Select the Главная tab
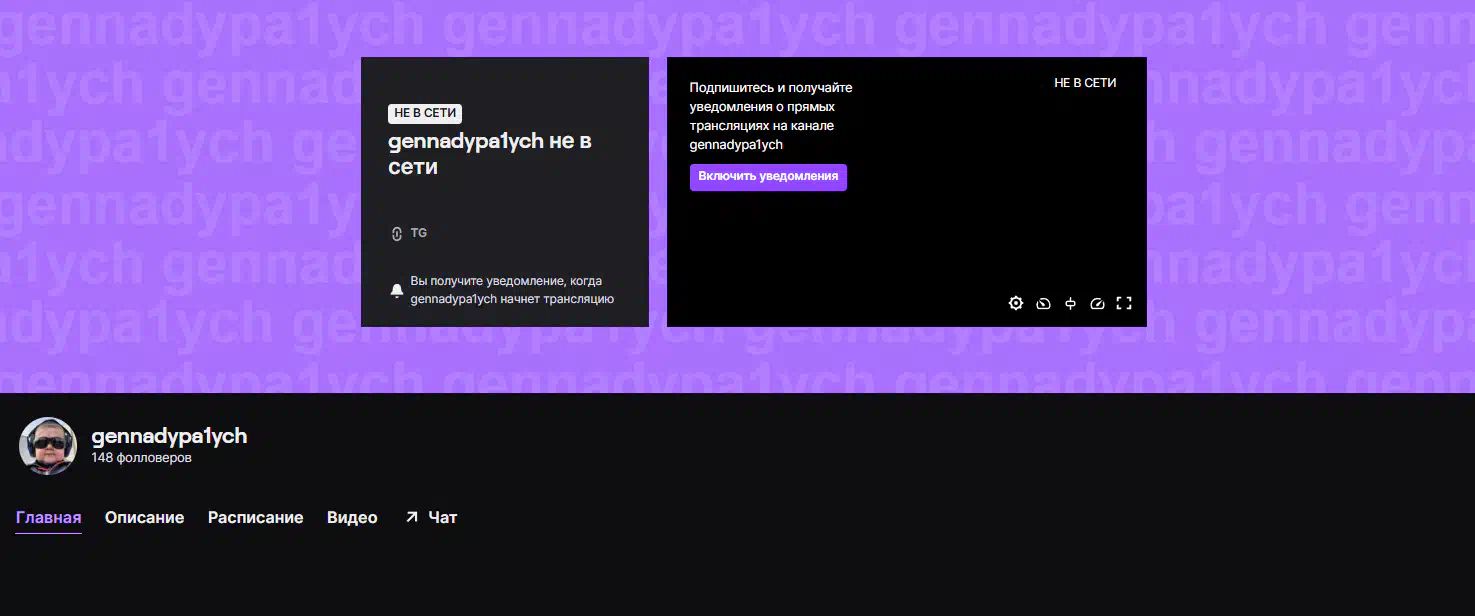 (x=48, y=518)
